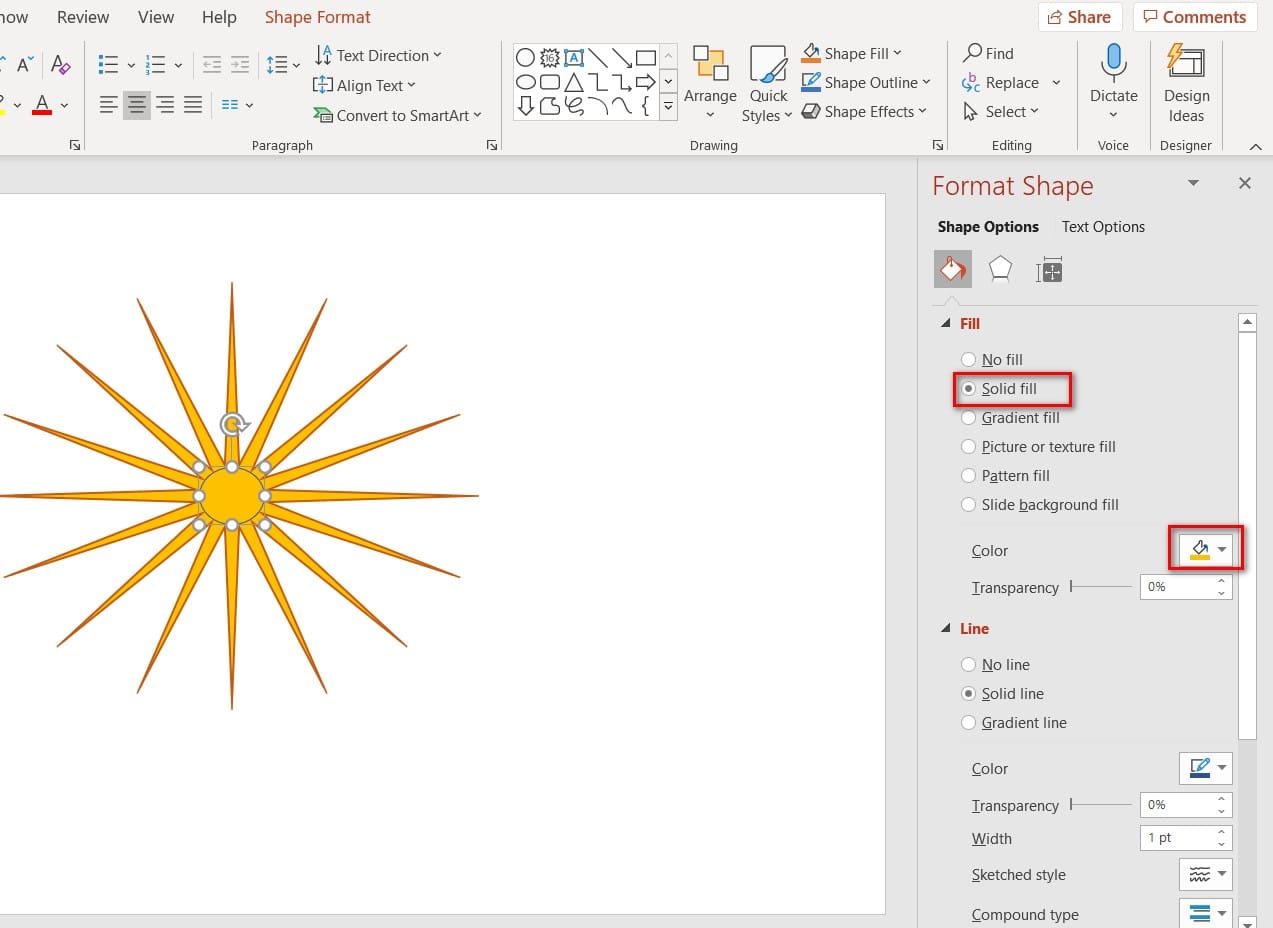Screen dimensions: 1273x928
Task: Select the Gradient fill option
Action: pos(1010,417)
